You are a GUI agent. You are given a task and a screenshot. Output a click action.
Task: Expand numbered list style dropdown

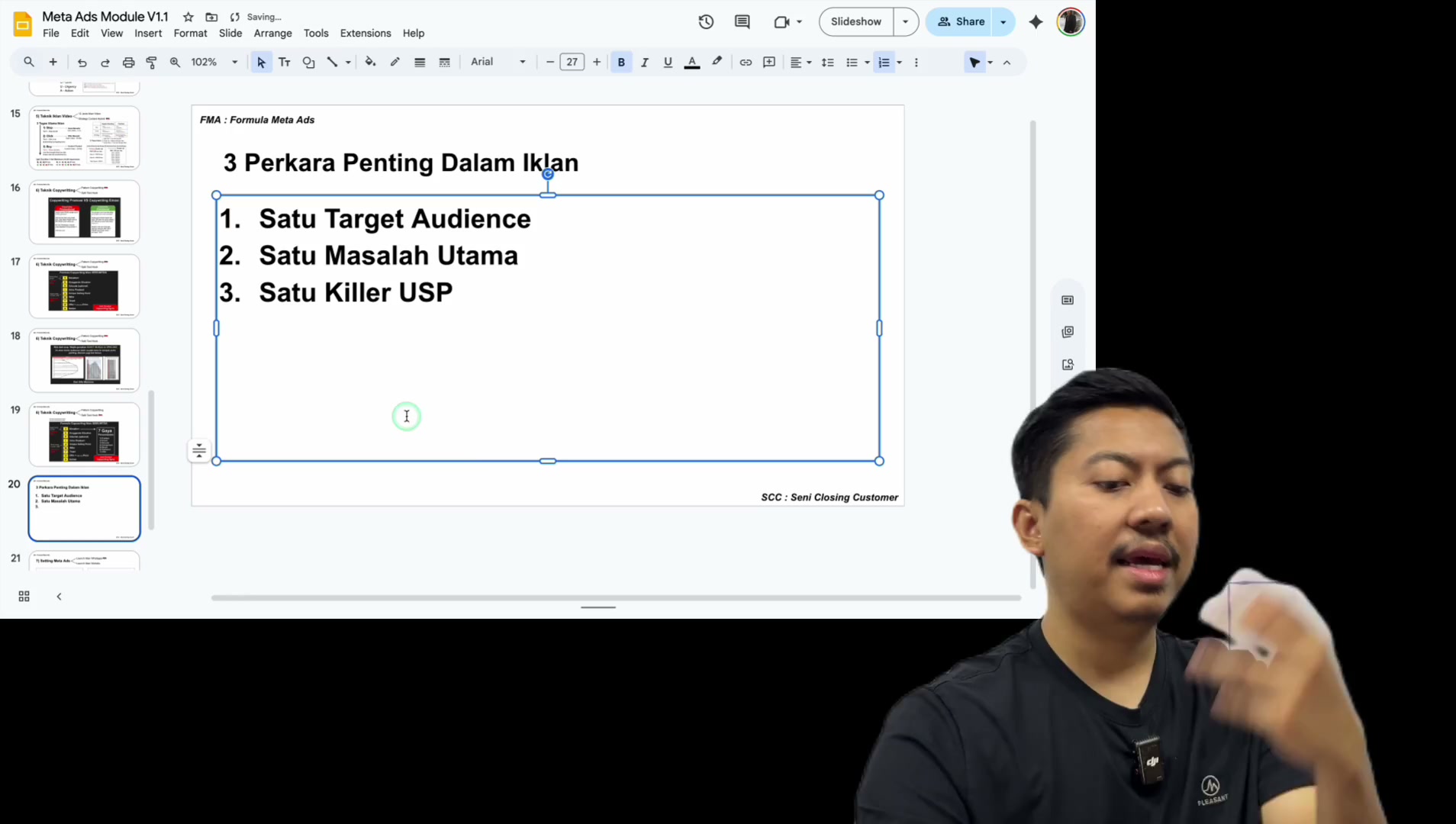(899, 63)
